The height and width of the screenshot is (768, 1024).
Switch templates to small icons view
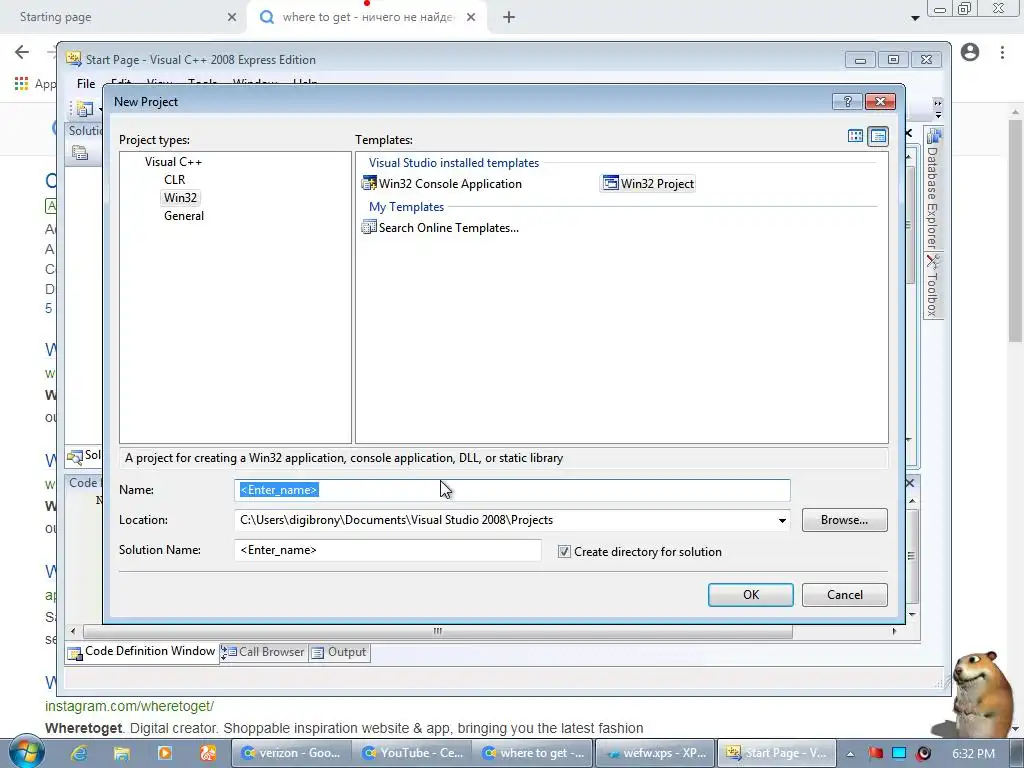[878, 136]
